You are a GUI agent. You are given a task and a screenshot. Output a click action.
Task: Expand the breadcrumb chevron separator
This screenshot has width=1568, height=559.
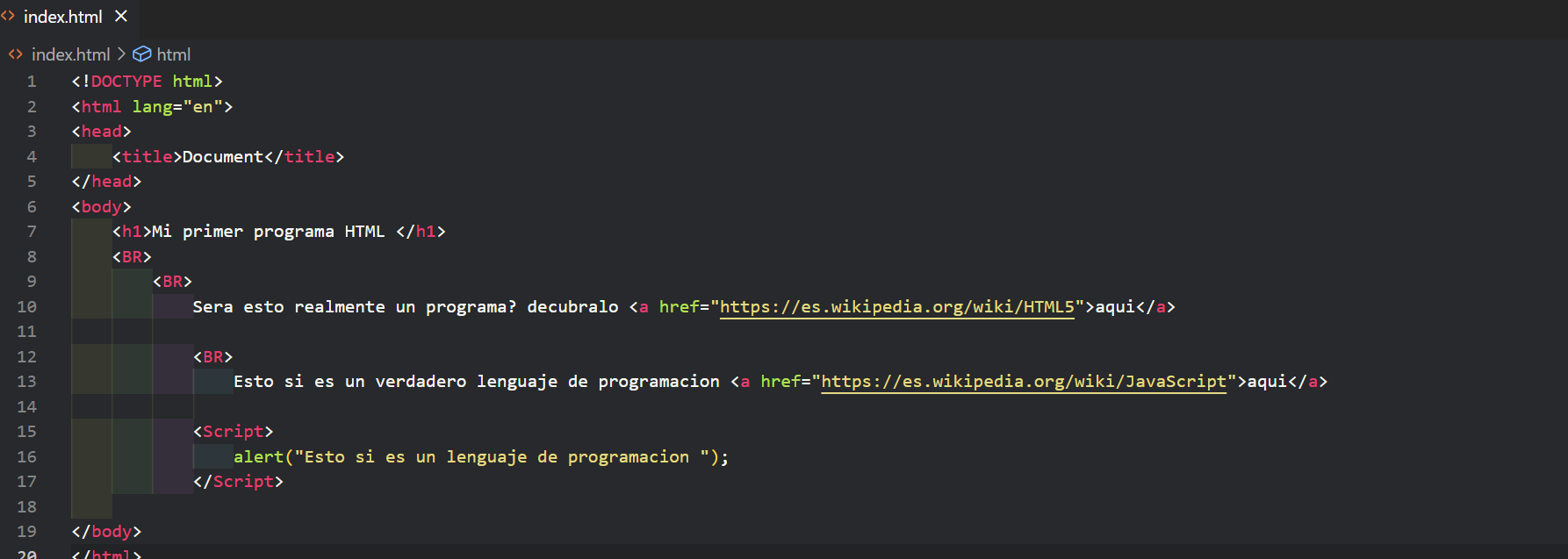click(121, 54)
